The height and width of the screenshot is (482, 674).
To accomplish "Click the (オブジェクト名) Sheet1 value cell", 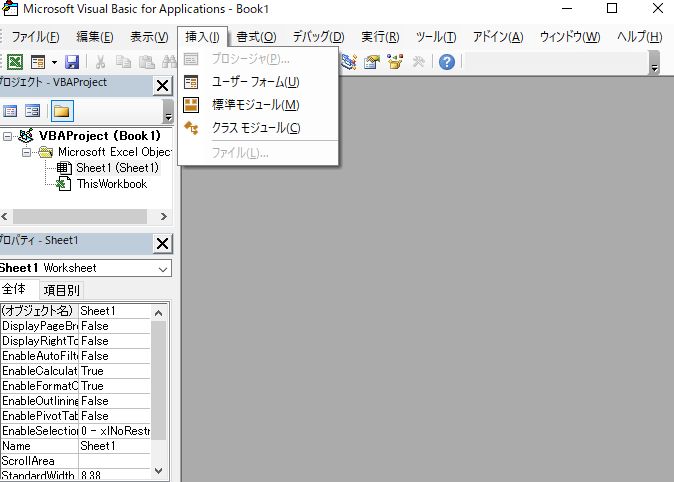I will pyautogui.click(x=114, y=311).
